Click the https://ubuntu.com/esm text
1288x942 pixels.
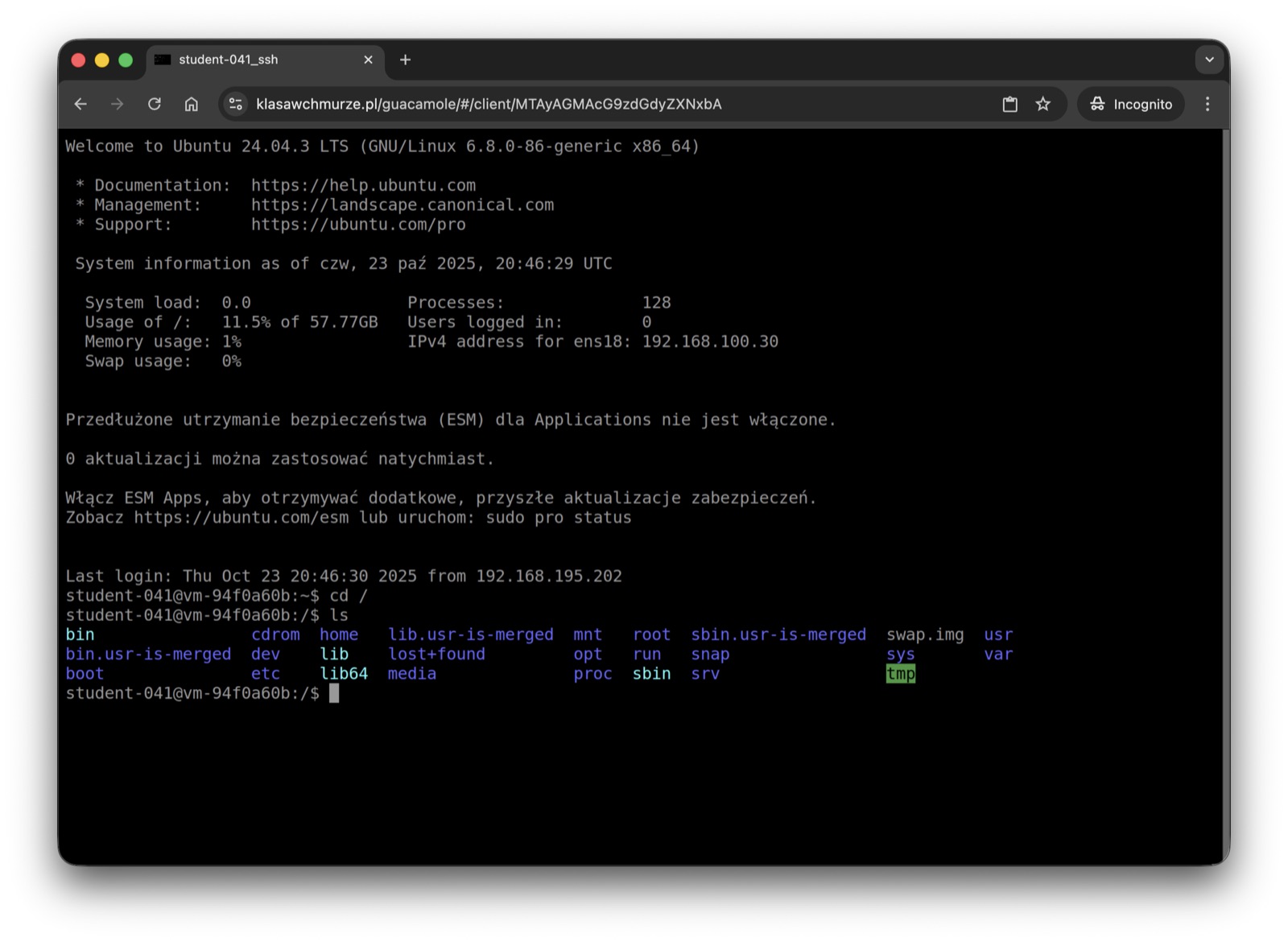tap(242, 518)
